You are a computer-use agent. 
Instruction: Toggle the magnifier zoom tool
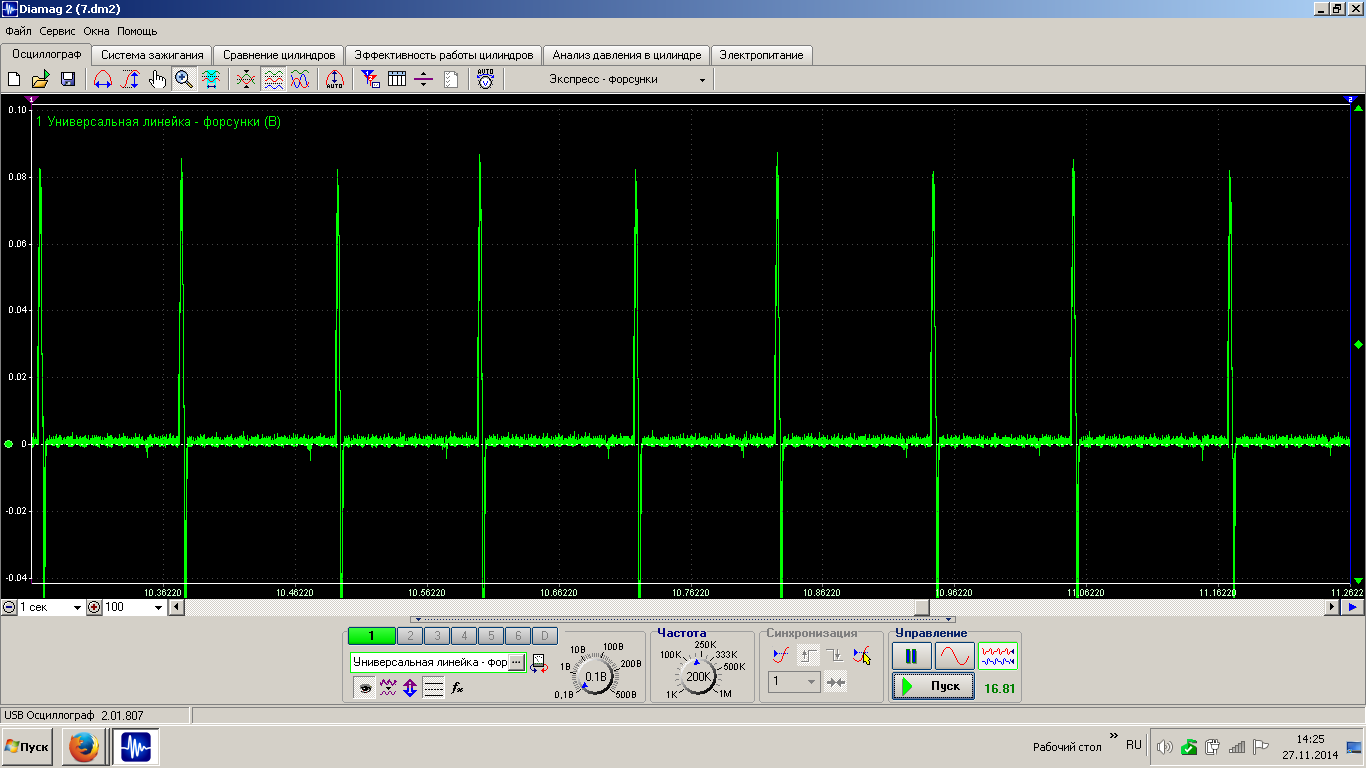point(184,79)
